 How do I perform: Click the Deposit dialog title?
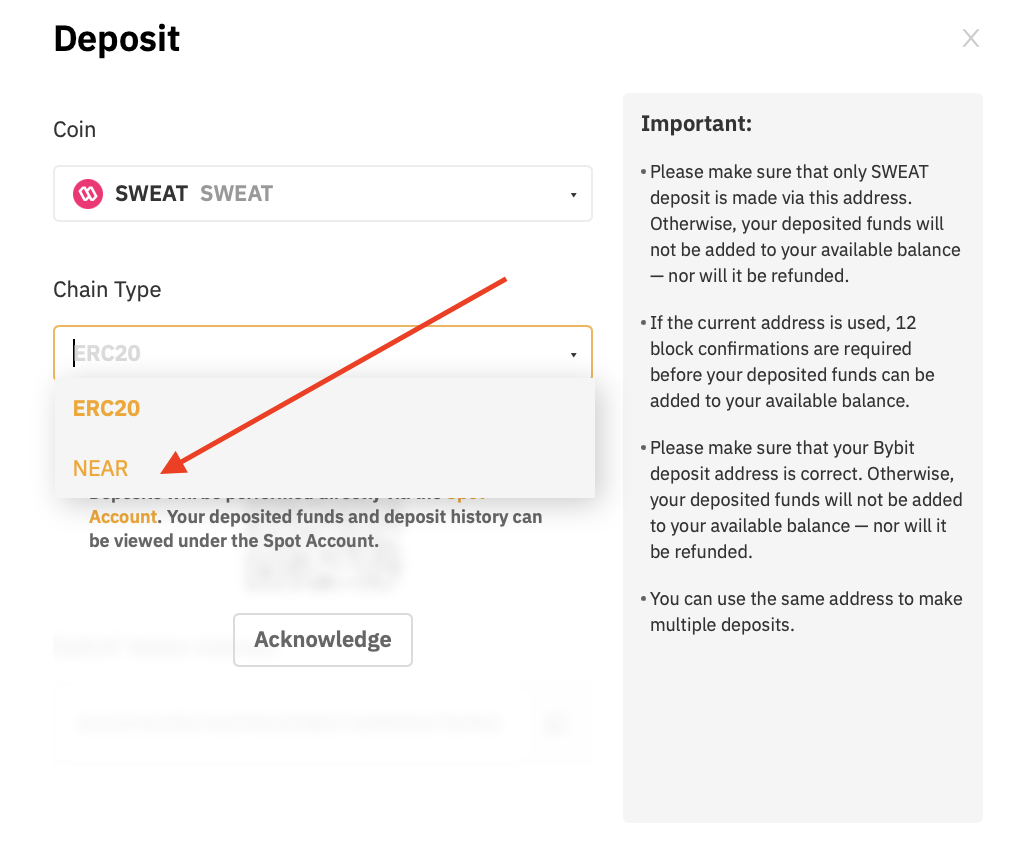pos(117,39)
